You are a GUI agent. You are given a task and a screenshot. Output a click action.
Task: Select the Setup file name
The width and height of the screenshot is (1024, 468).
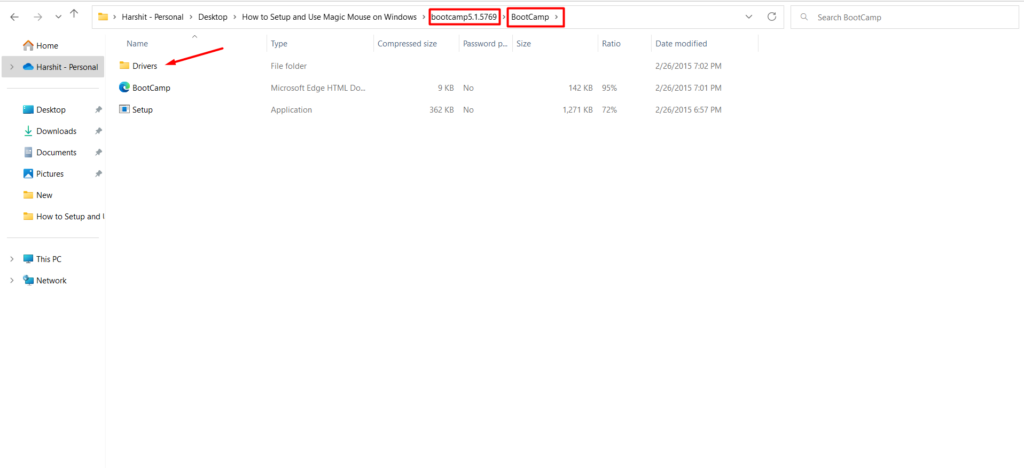(x=142, y=110)
